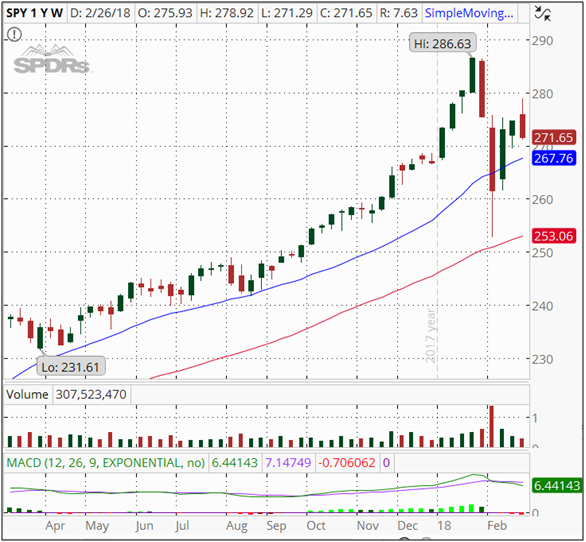The height and width of the screenshot is (542, 586).
Task: Click the H: 278.92 high value
Action: click(226, 13)
